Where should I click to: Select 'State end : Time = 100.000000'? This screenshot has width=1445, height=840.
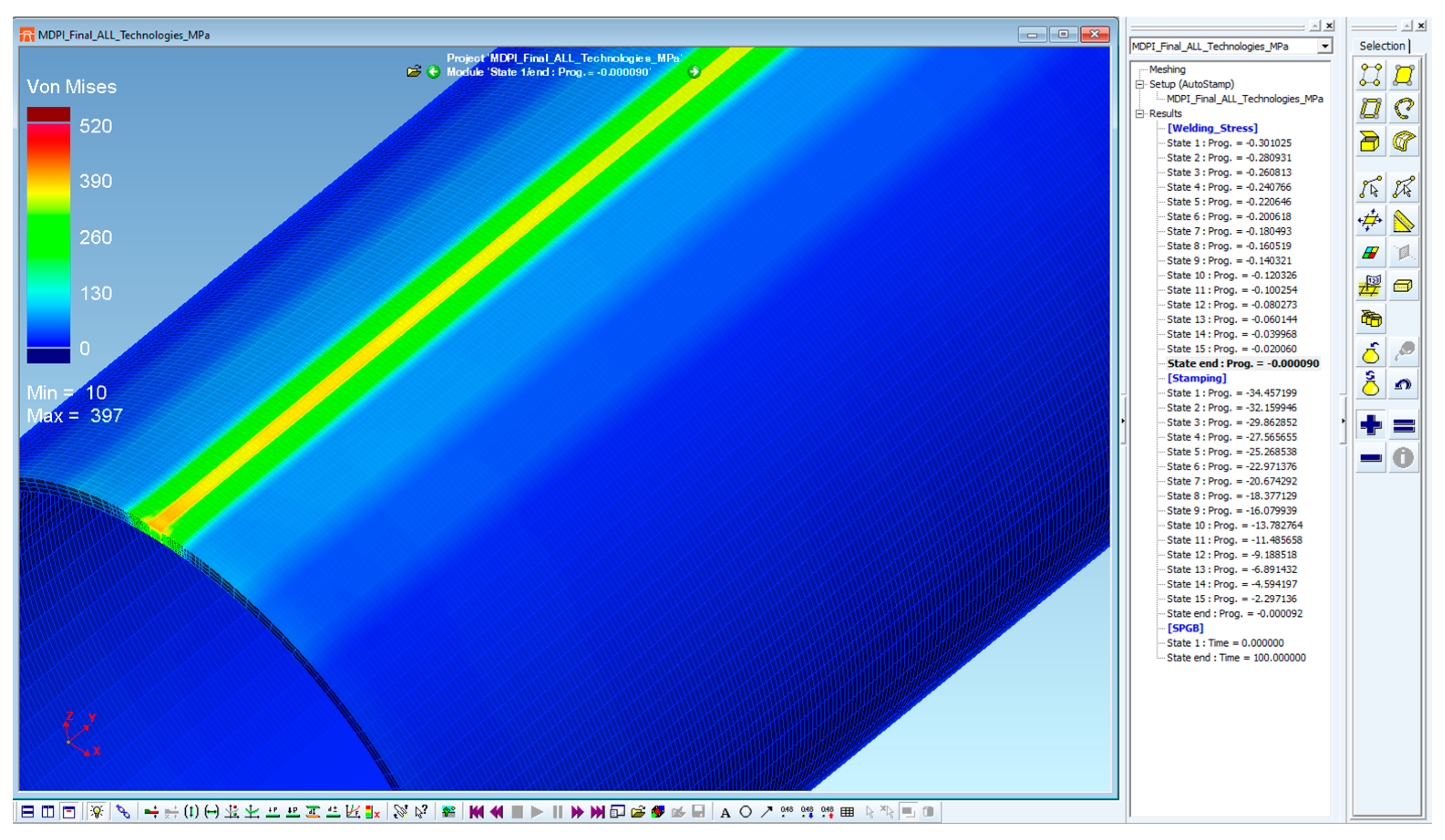pos(1236,658)
